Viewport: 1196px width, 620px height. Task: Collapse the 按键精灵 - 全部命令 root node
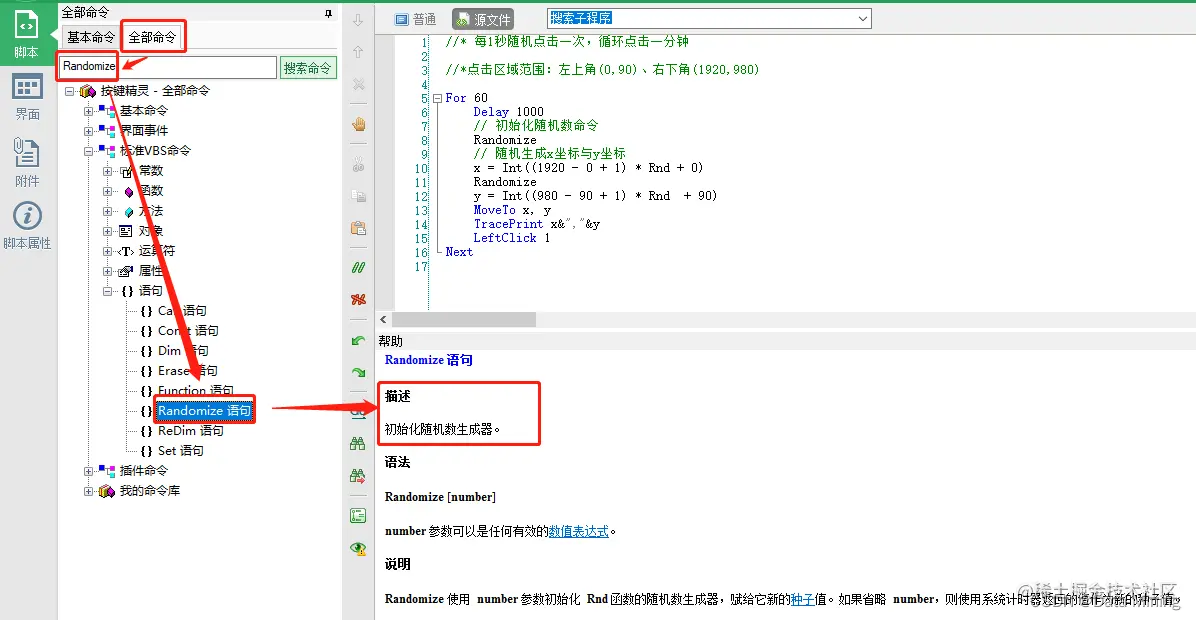click(x=69, y=91)
